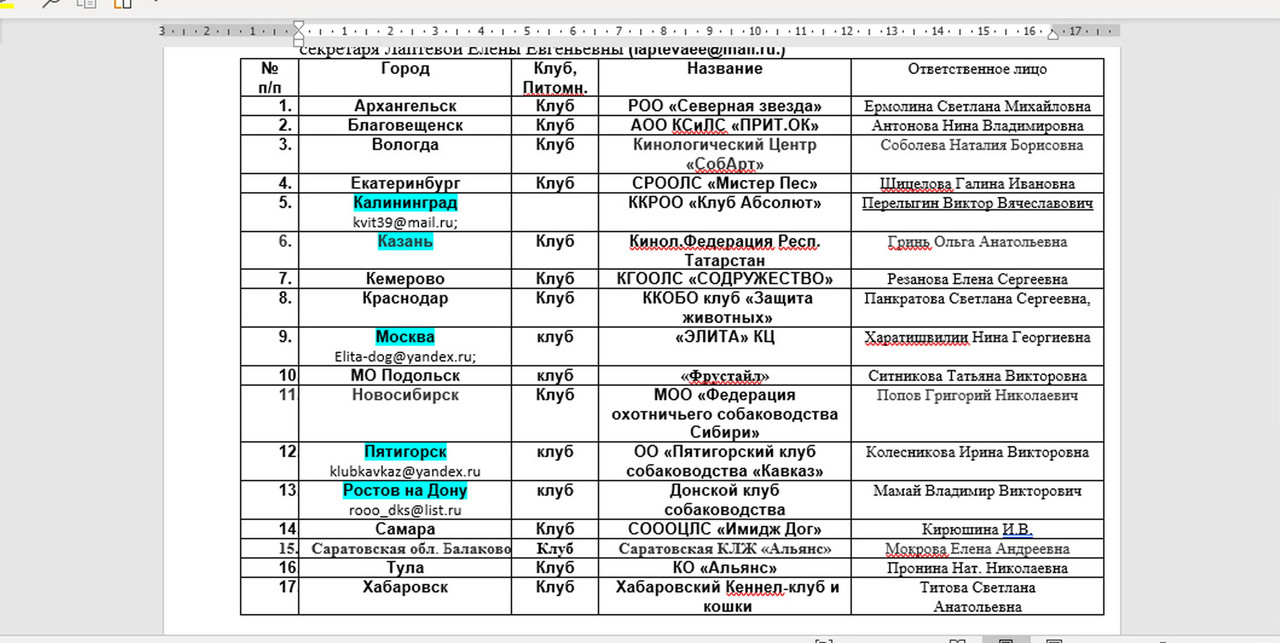This screenshot has height=643, width=1280.
Task: Click Соболева Наталия Борисовна name
Action: click(x=981, y=146)
